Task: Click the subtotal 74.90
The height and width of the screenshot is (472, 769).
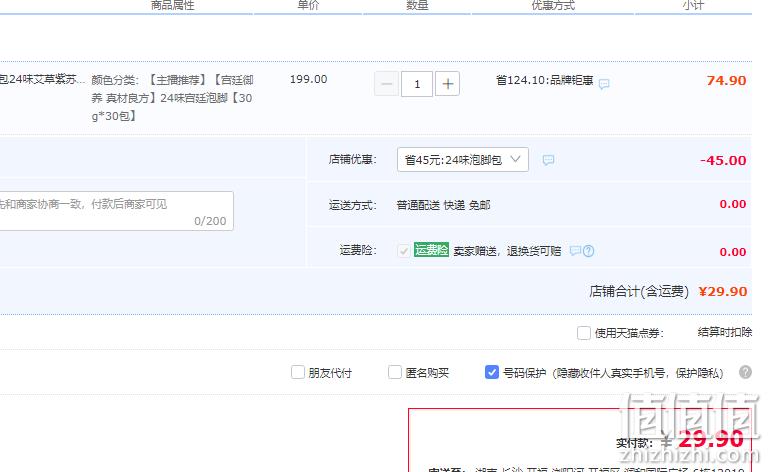Action: (x=726, y=80)
